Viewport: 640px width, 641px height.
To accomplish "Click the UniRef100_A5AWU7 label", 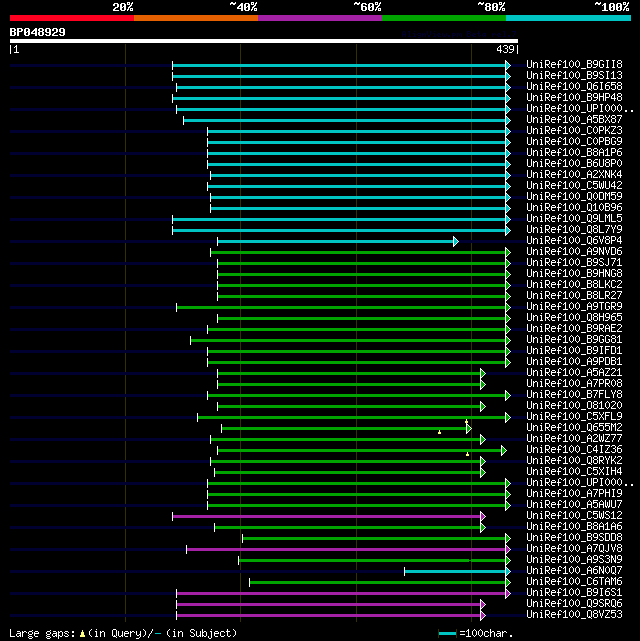I will pyautogui.click(x=574, y=504).
